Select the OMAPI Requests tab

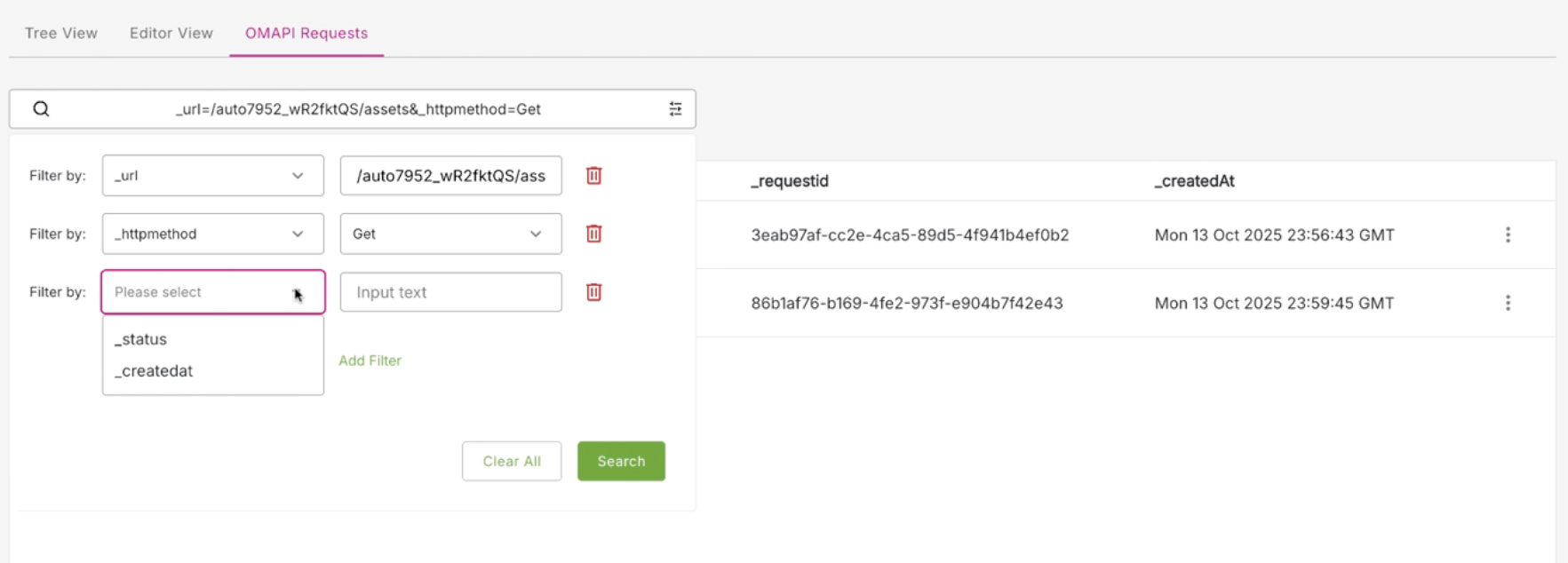(306, 33)
